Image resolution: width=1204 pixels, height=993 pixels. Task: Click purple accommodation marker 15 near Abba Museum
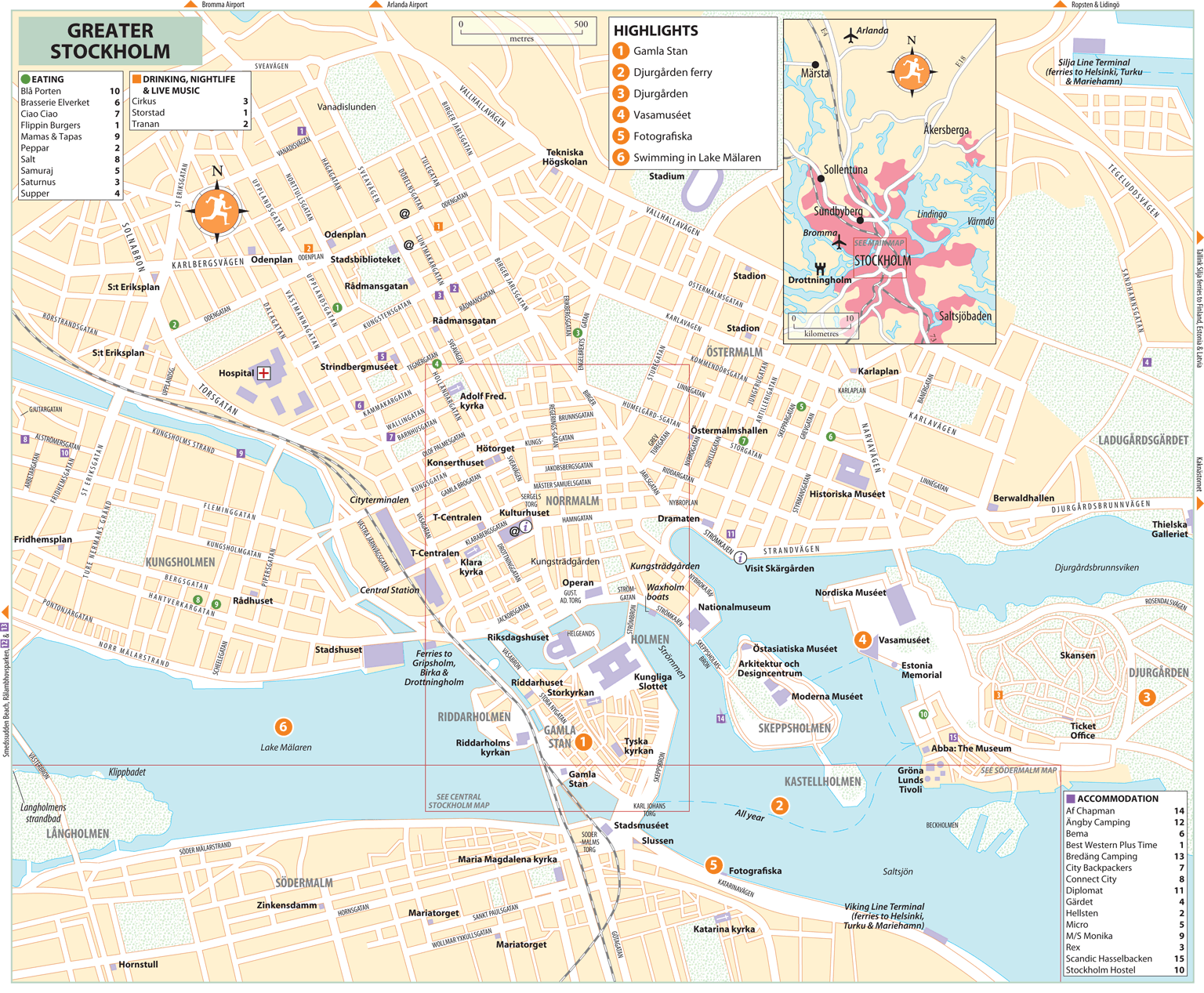coord(953,738)
